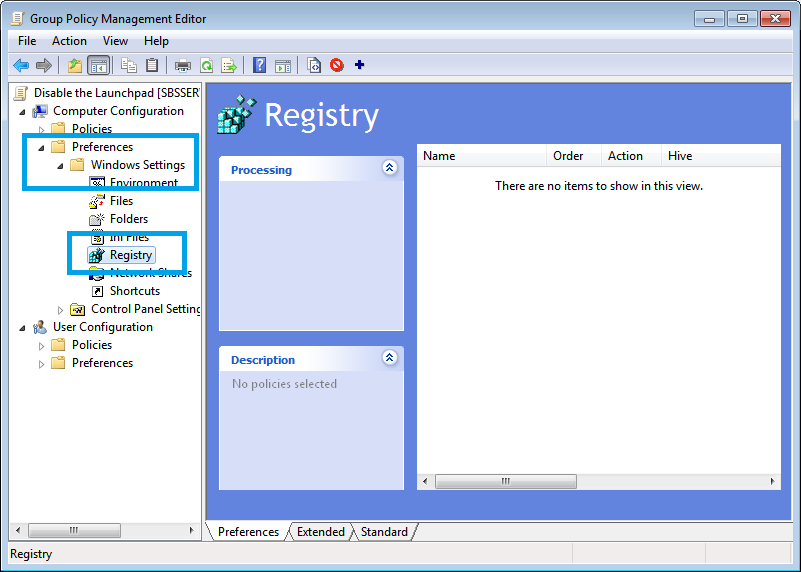
Task: Click the Up One Level folder icon
Action: tap(74, 65)
